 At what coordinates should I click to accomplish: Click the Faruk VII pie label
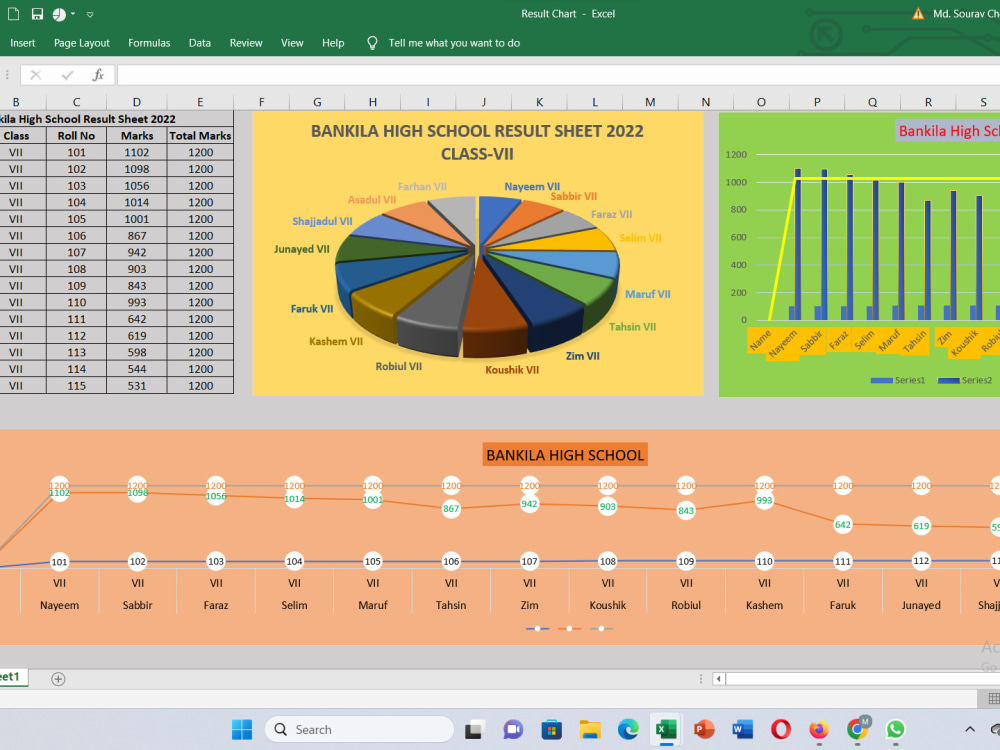click(x=312, y=309)
